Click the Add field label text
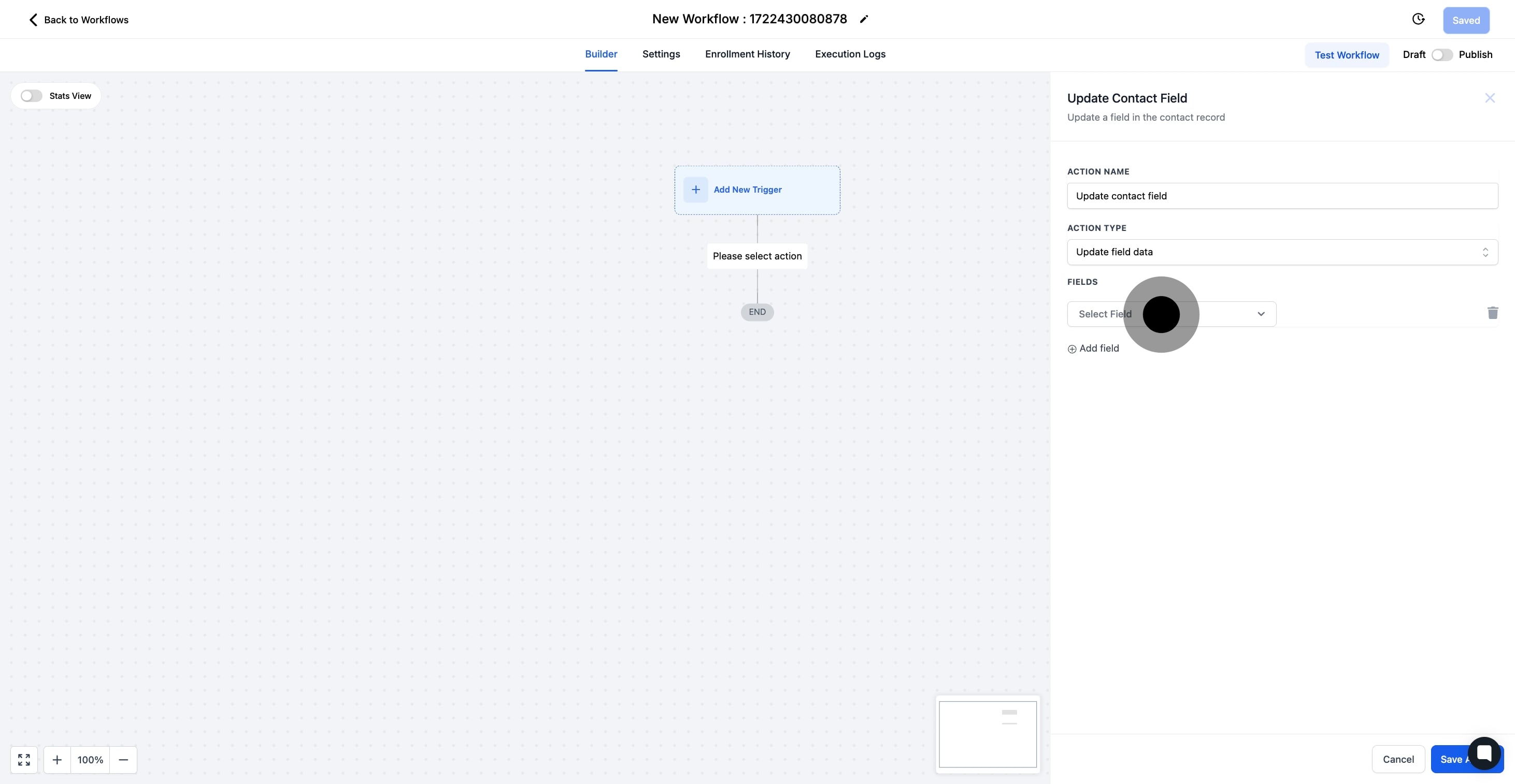Screen dimensions: 1515x784 1098,348
